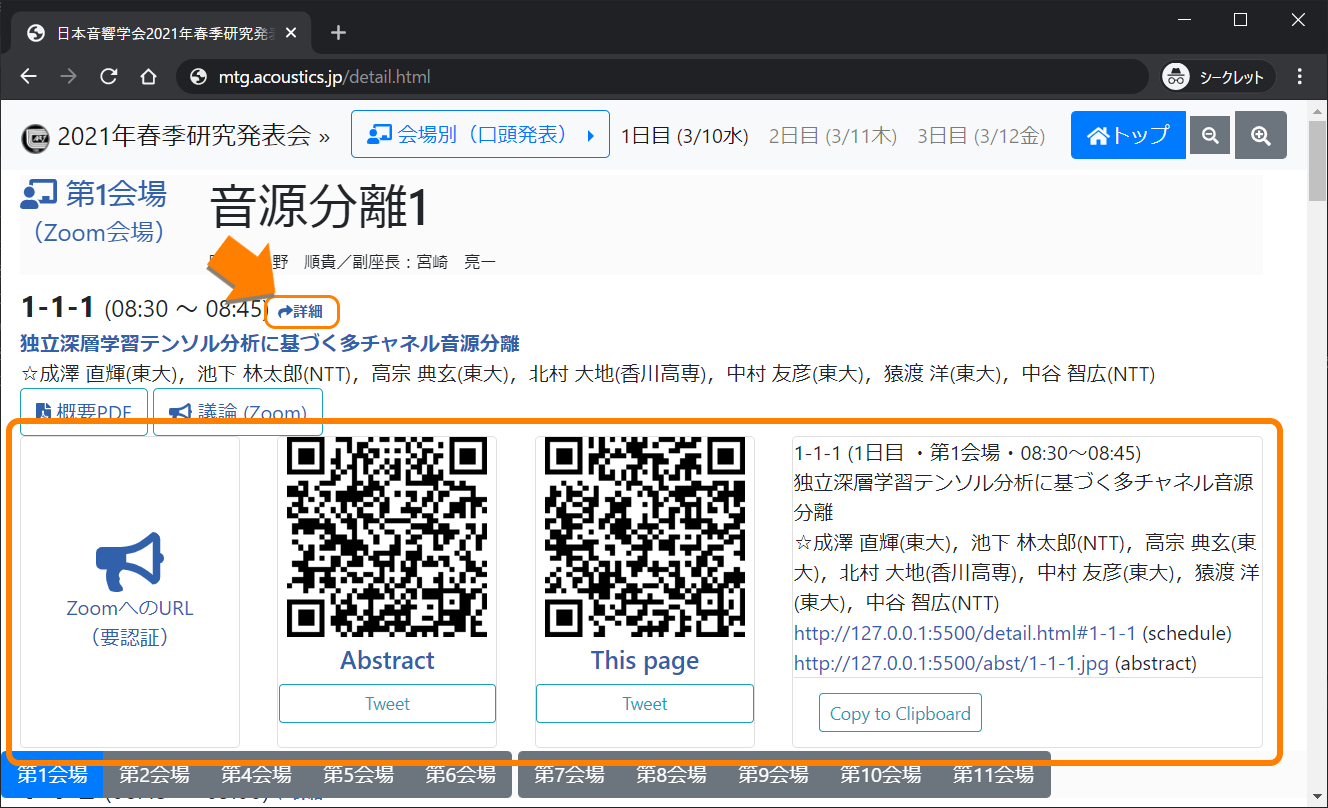The height and width of the screenshot is (808, 1328).
Task: Expand the 会場別（口頭発表）dropdown
Action: [480, 135]
